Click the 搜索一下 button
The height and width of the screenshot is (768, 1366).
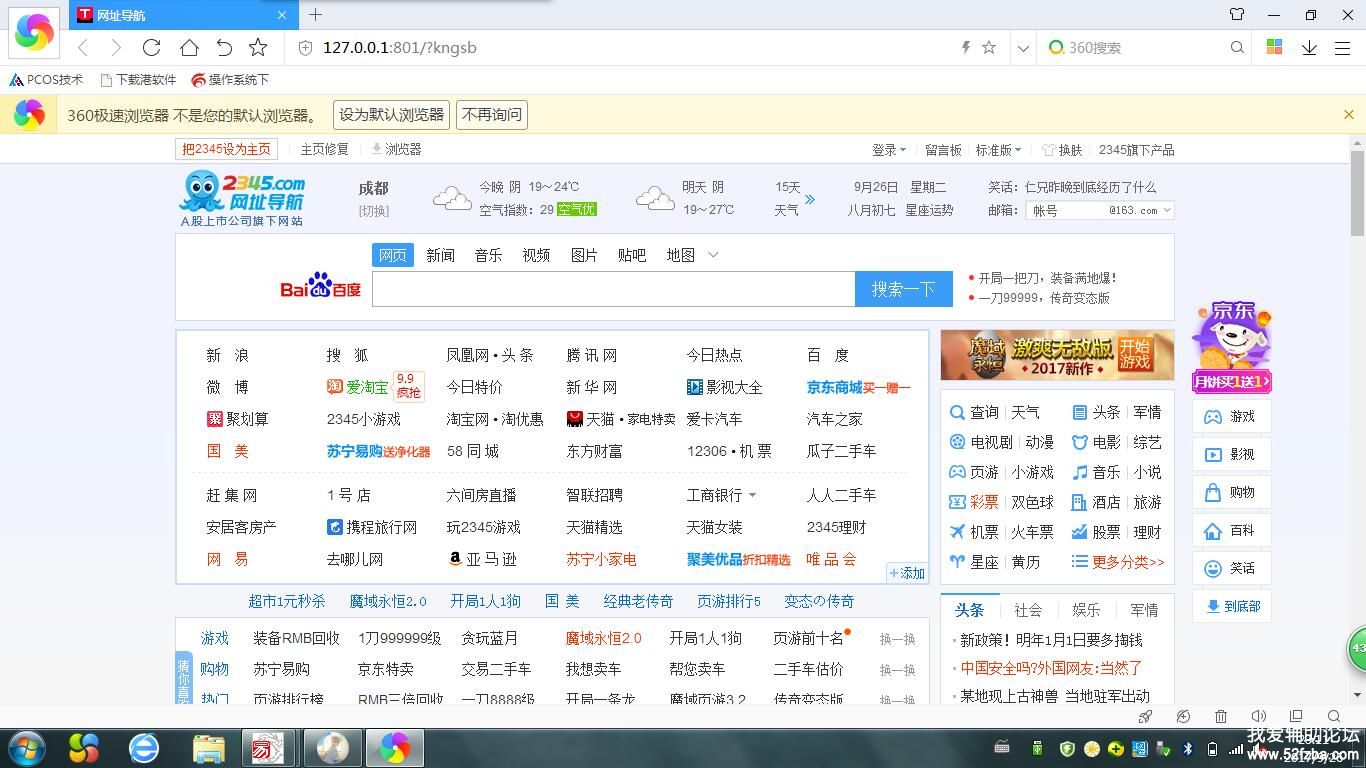[x=903, y=289]
